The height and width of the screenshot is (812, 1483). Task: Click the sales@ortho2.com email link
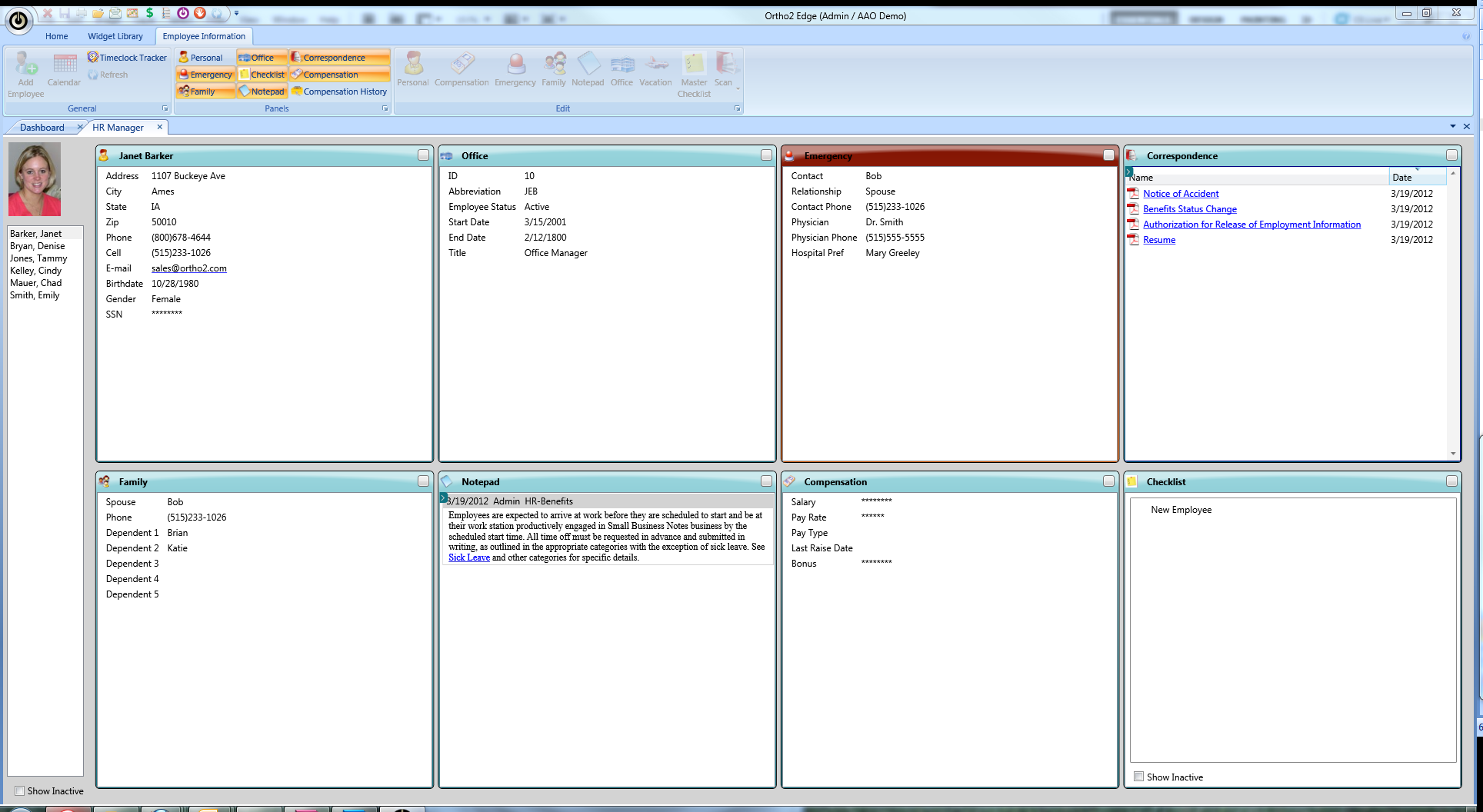[x=189, y=268]
